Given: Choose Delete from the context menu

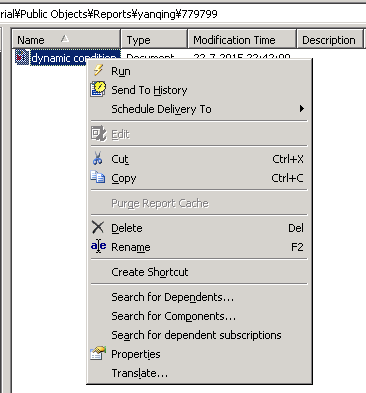Looking at the screenshot, I should pos(199,228).
